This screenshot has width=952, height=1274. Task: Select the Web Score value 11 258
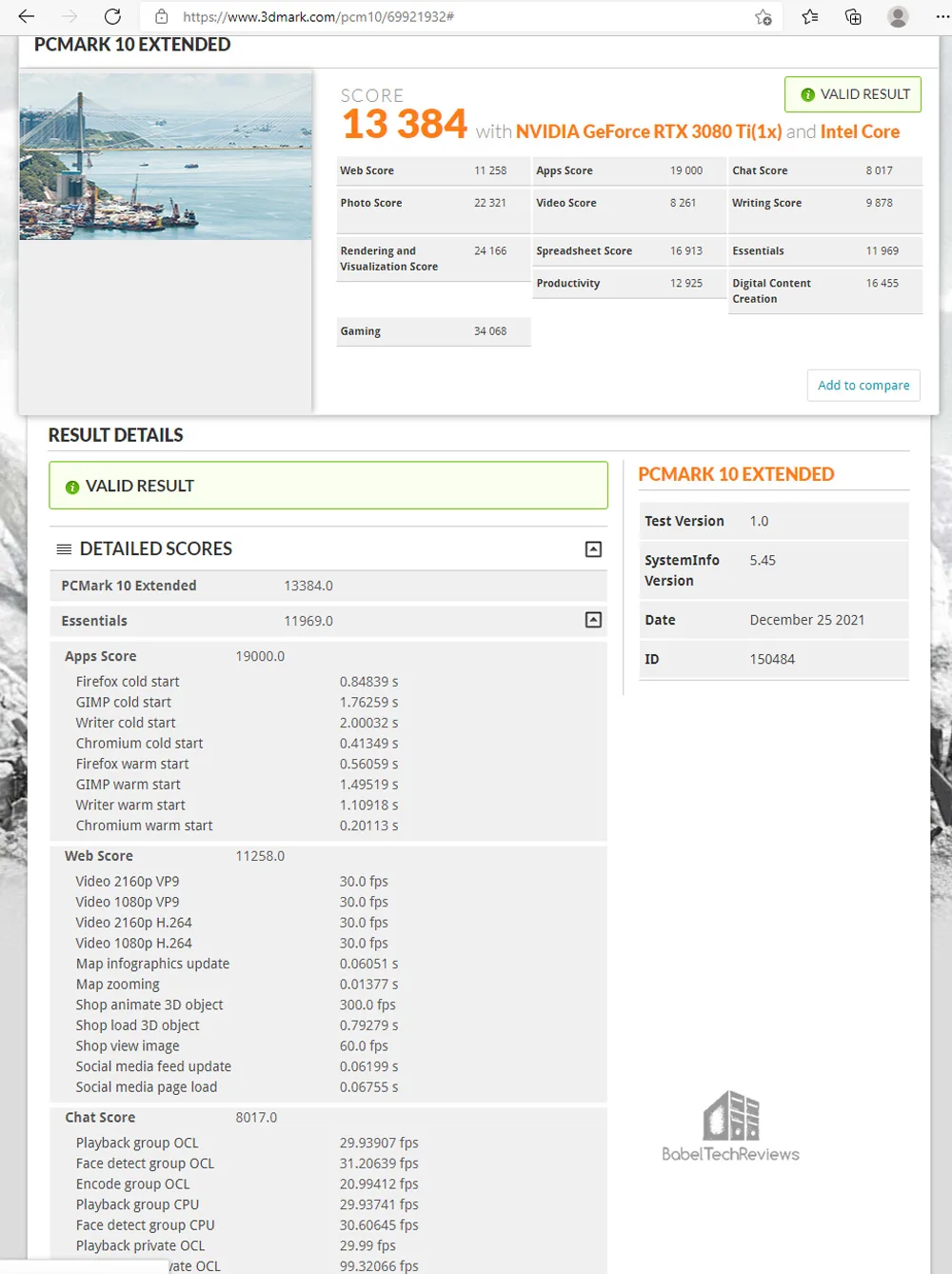tap(490, 170)
